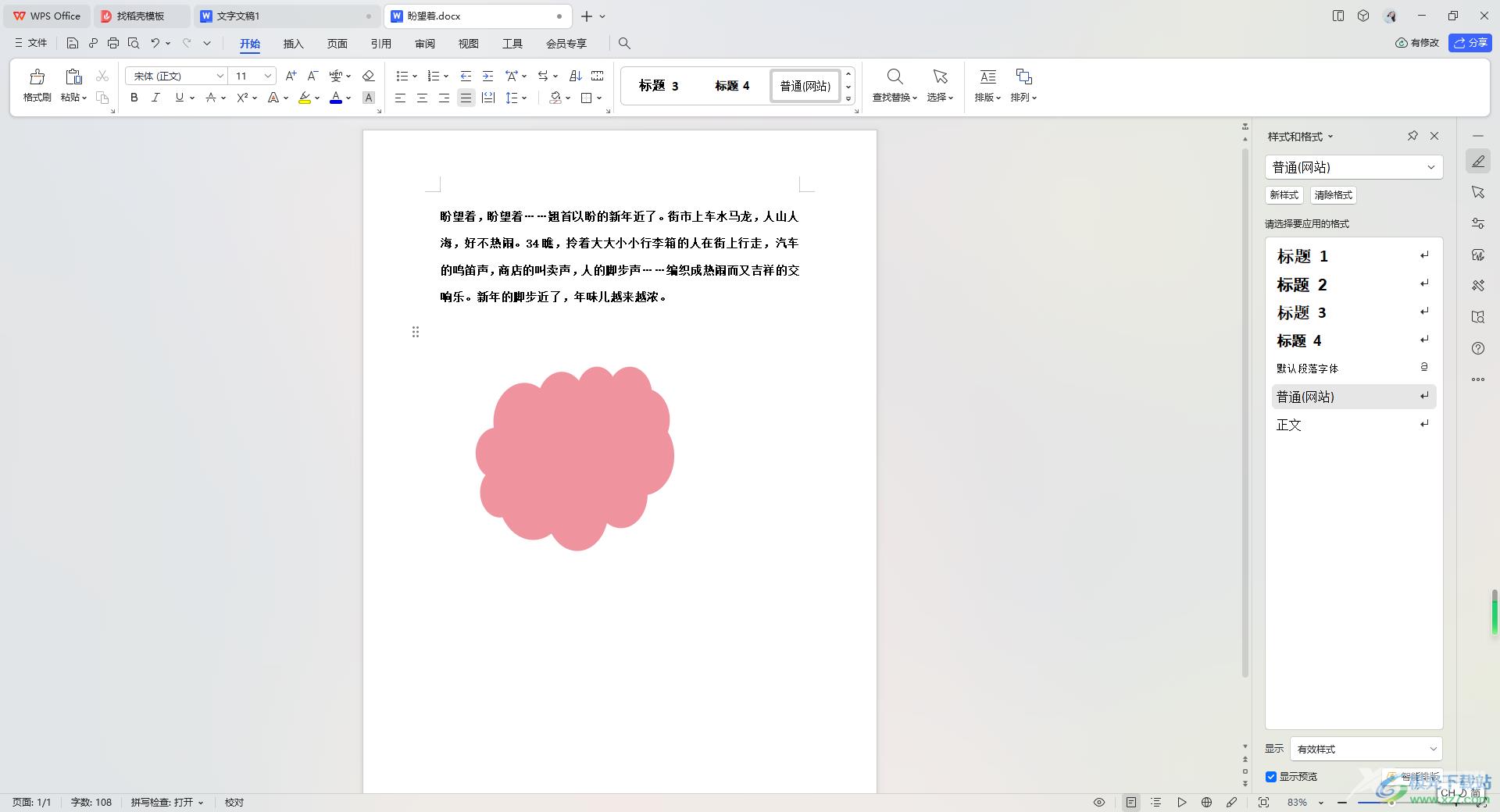Click the Decrease Indent icon

tap(466, 76)
